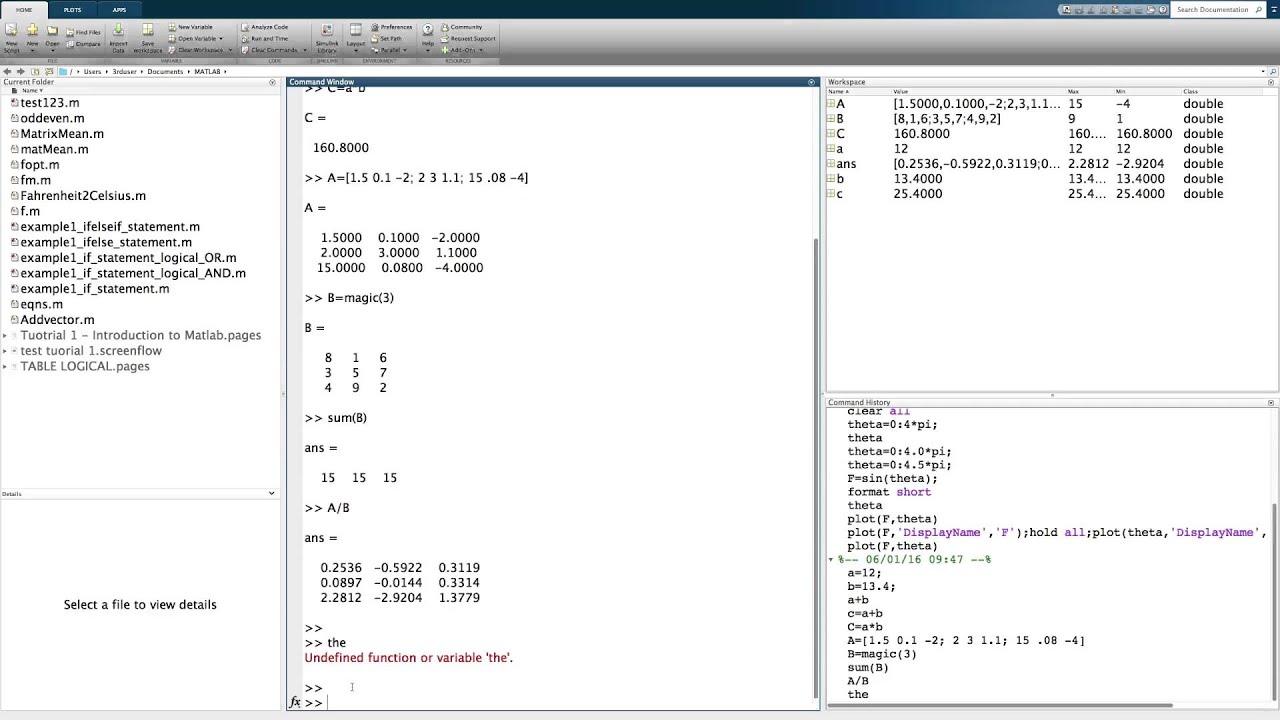Screen dimensions: 1280x720
Task: Open the Community link
Action: (461, 27)
